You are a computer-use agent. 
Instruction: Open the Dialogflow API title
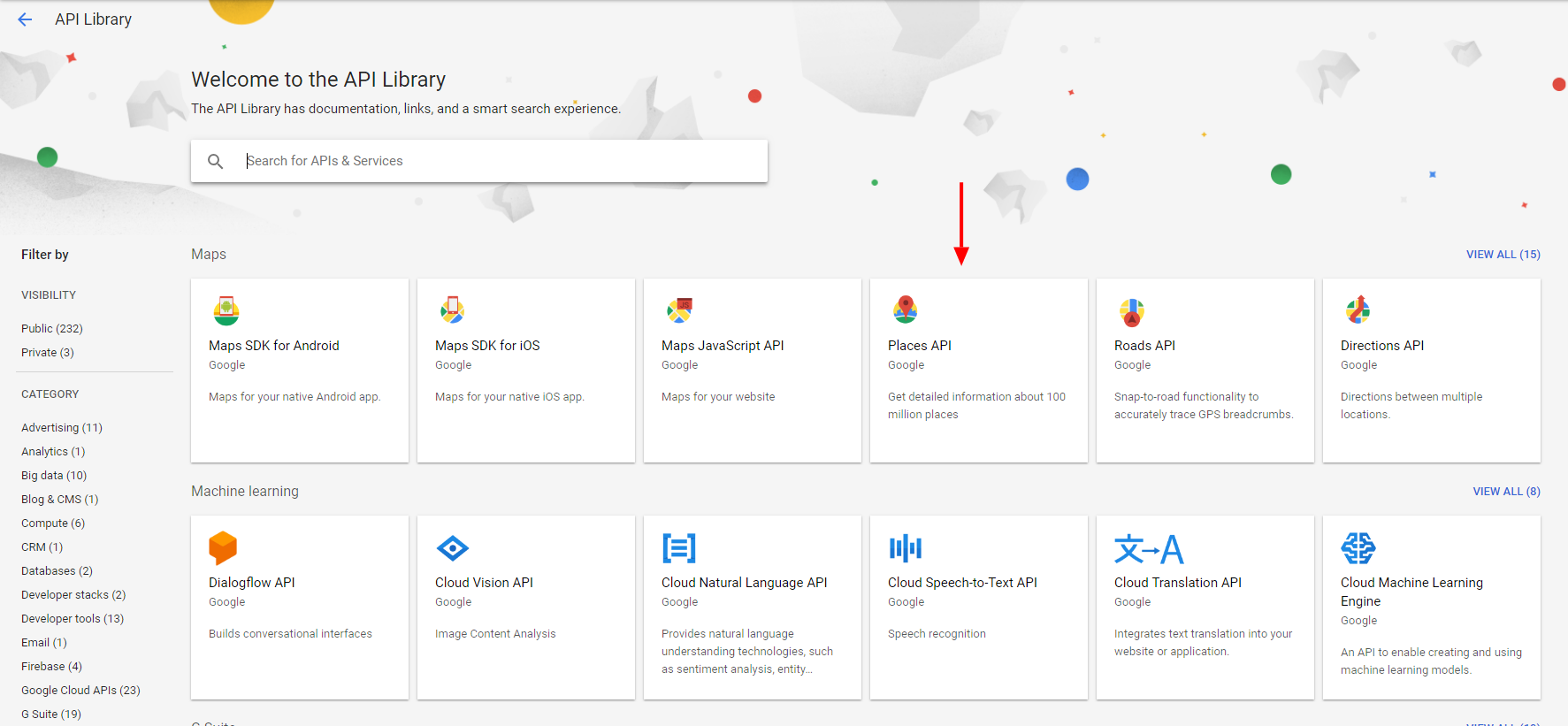[252, 583]
